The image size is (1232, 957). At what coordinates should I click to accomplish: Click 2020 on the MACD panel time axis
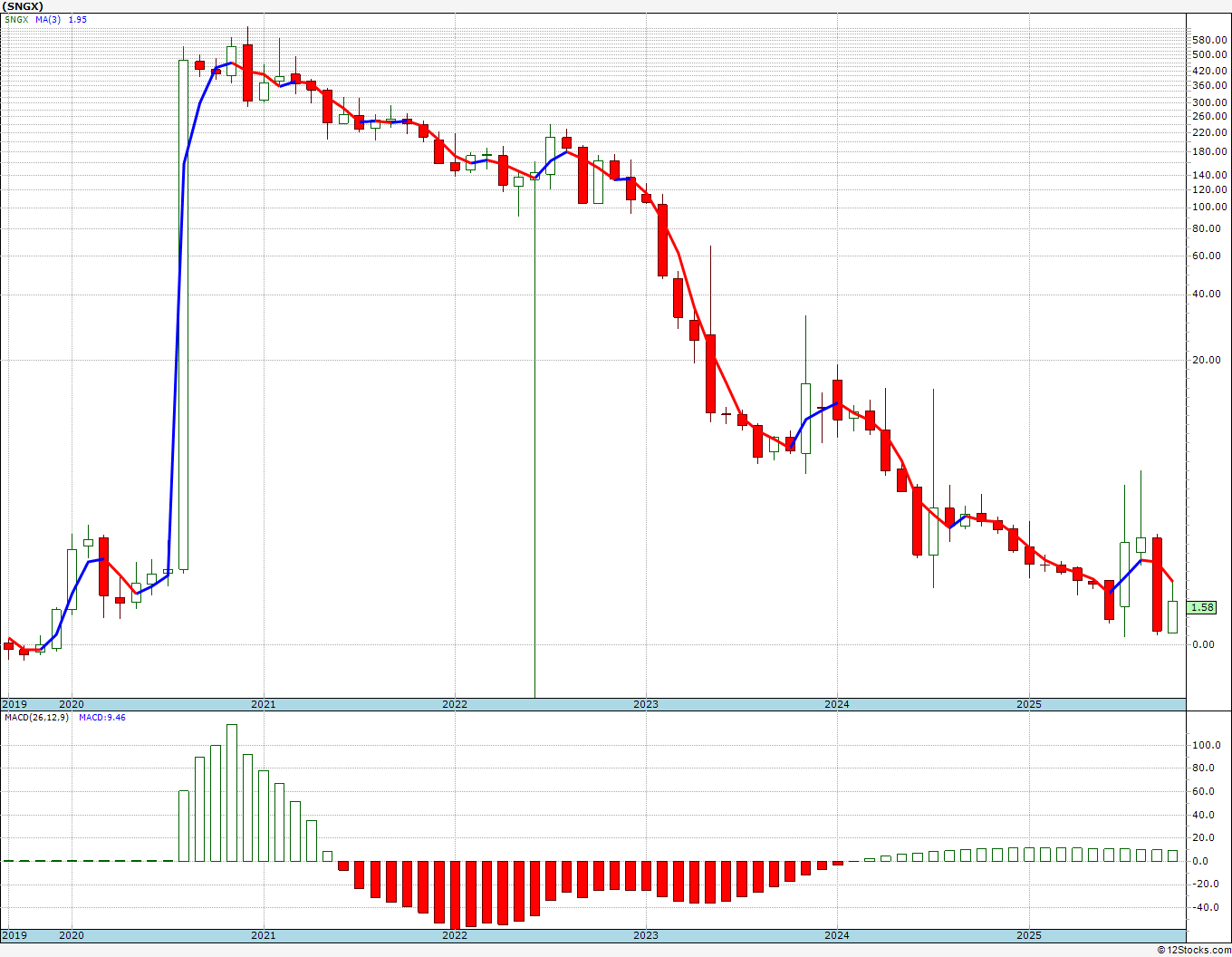click(x=72, y=935)
